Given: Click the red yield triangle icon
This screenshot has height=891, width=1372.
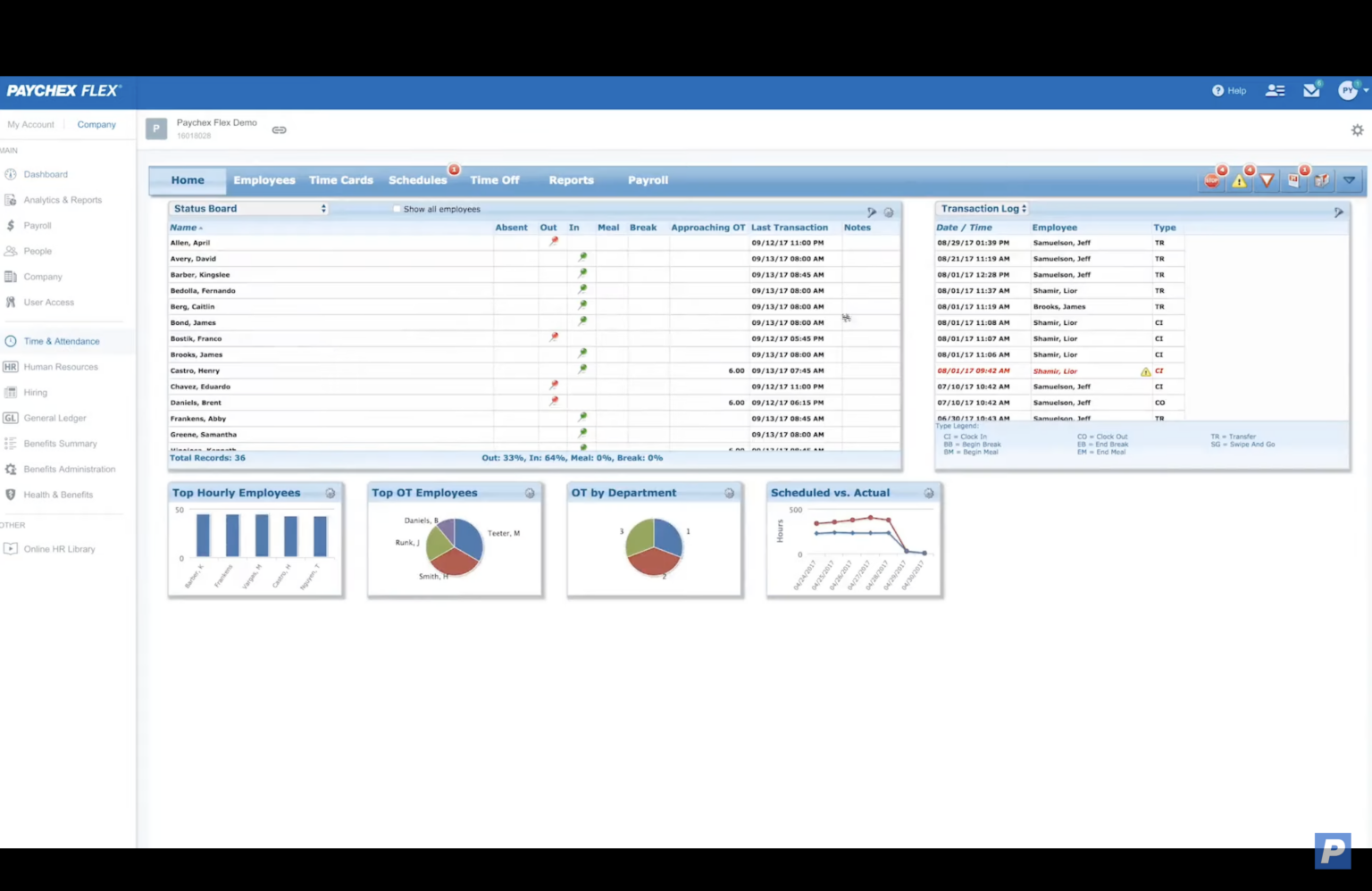Looking at the screenshot, I should pyautogui.click(x=1267, y=181).
